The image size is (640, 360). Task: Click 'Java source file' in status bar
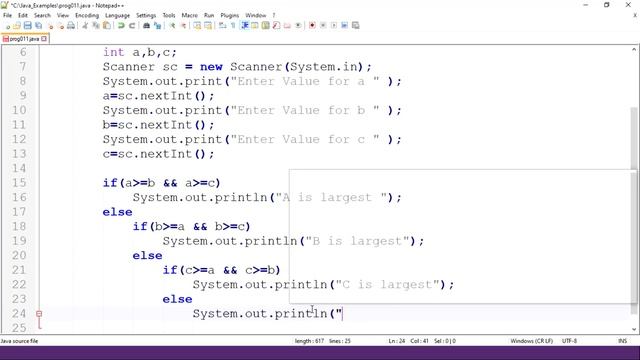19,341
